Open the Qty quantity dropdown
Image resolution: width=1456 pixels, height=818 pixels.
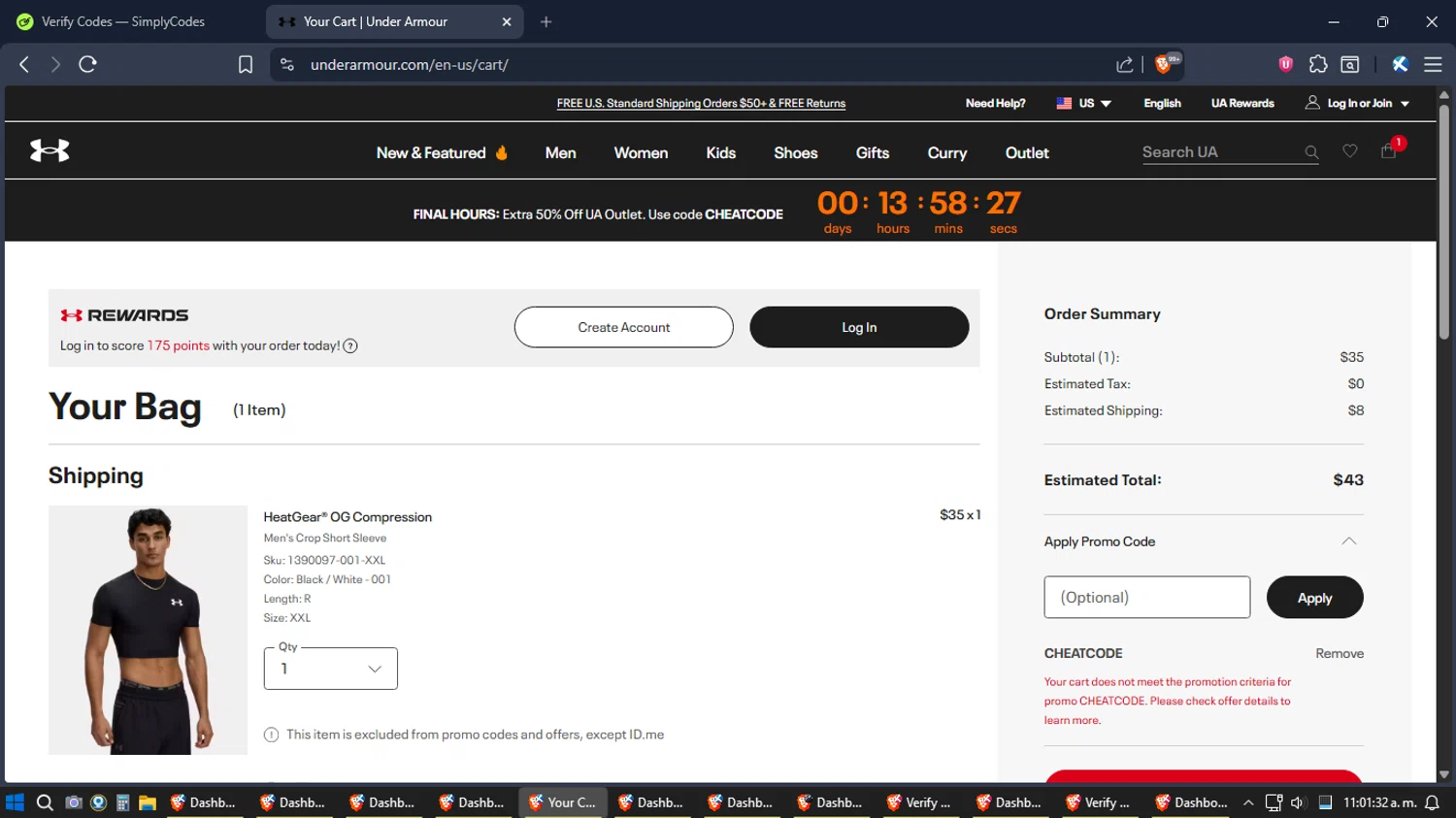point(330,669)
